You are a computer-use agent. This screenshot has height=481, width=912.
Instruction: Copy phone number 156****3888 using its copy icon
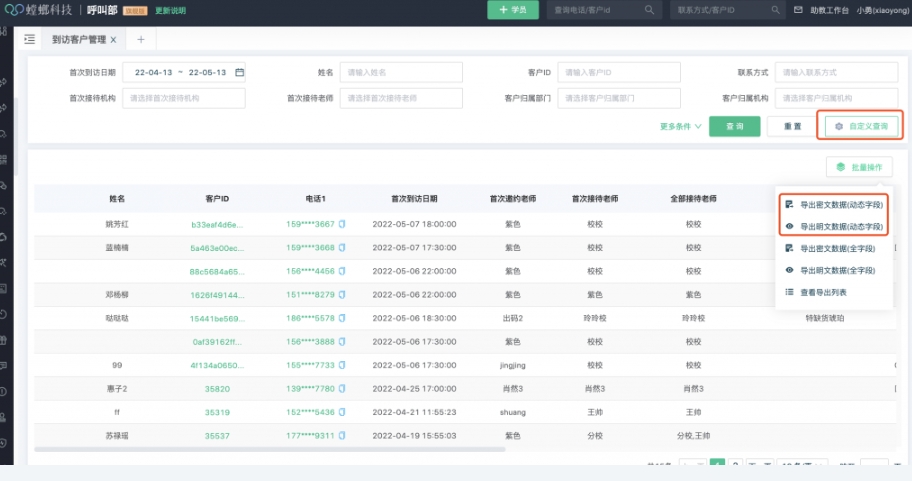pos(342,341)
